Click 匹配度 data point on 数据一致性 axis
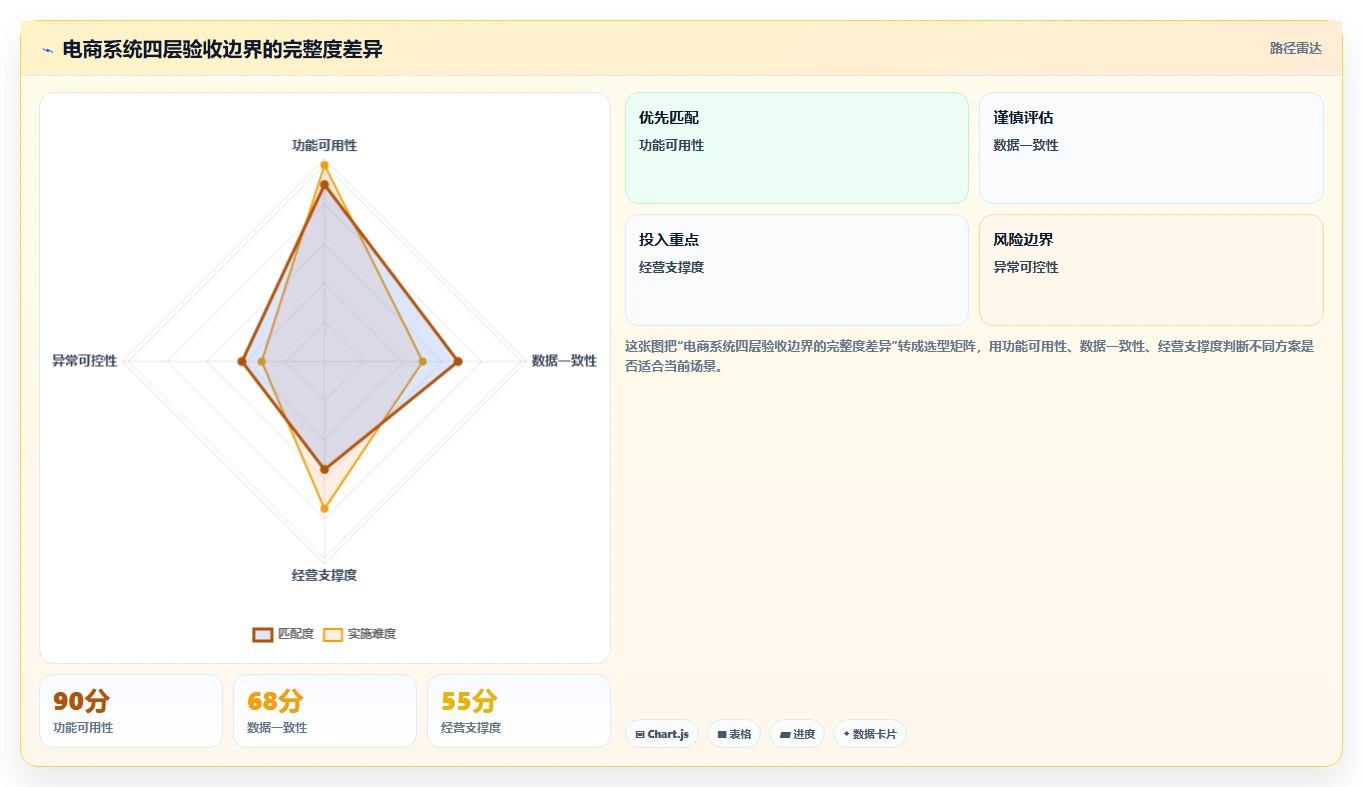This screenshot has width=1363, height=787. click(458, 361)
